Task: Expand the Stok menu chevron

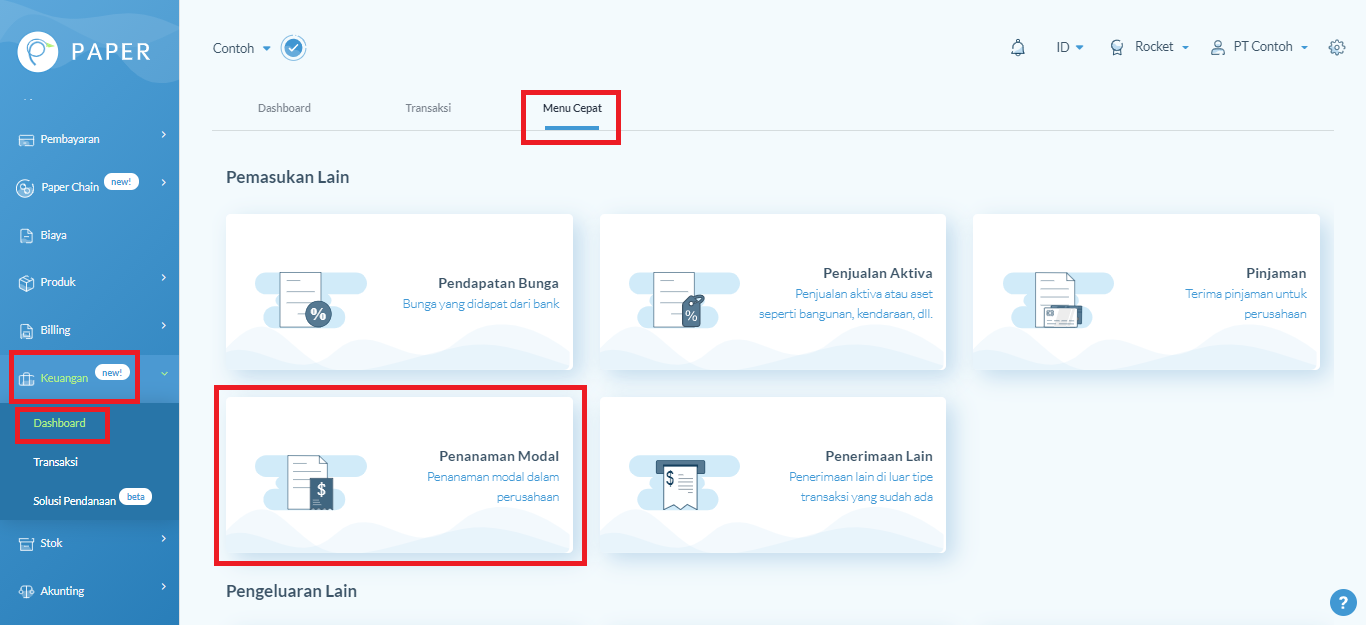Action: coord(163,539)
